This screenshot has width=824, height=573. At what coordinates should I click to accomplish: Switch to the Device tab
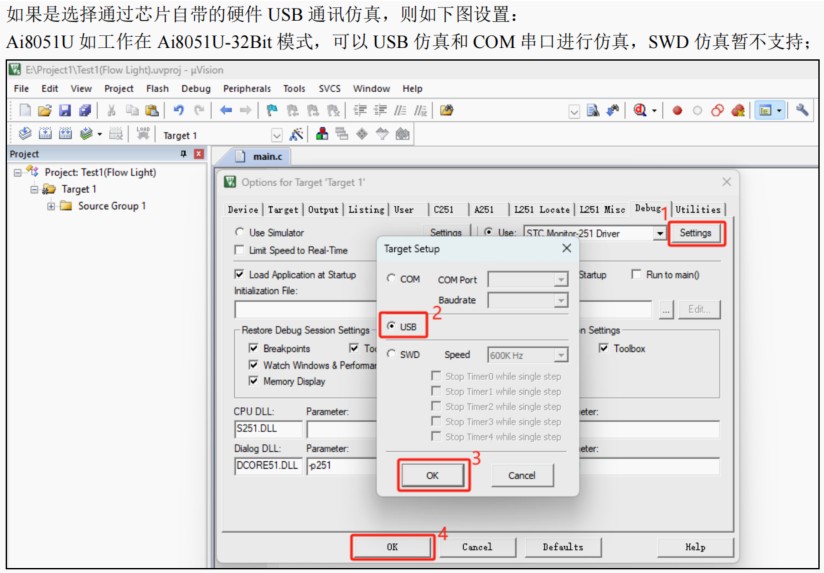point(243,209)
